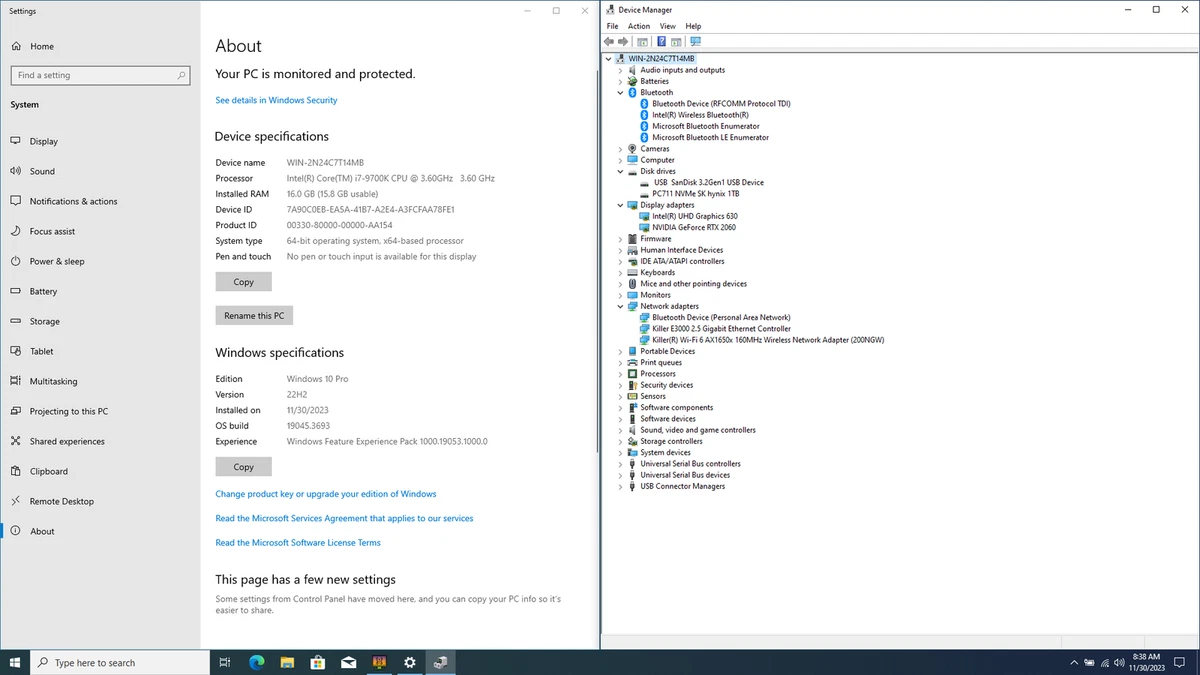The height and width of the screenshot is (675, 1200).
Task: Select Microsoft Bluetooth LE Enumerator entry
Action: [710, 138]
